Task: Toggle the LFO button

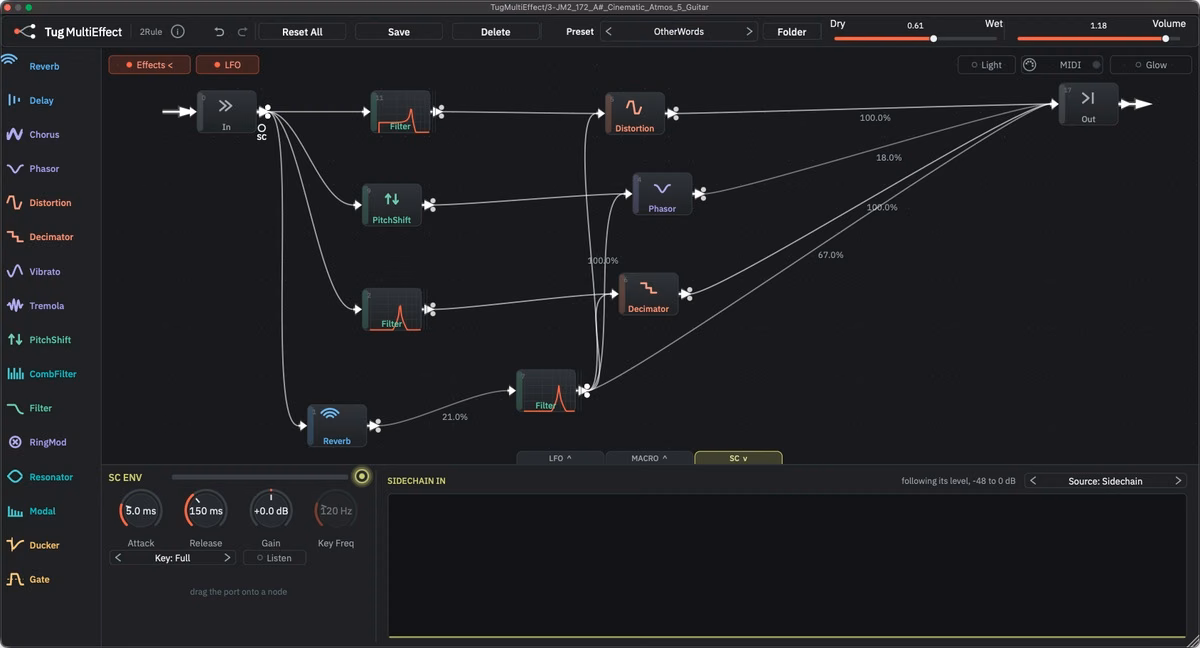Action: 227,65
